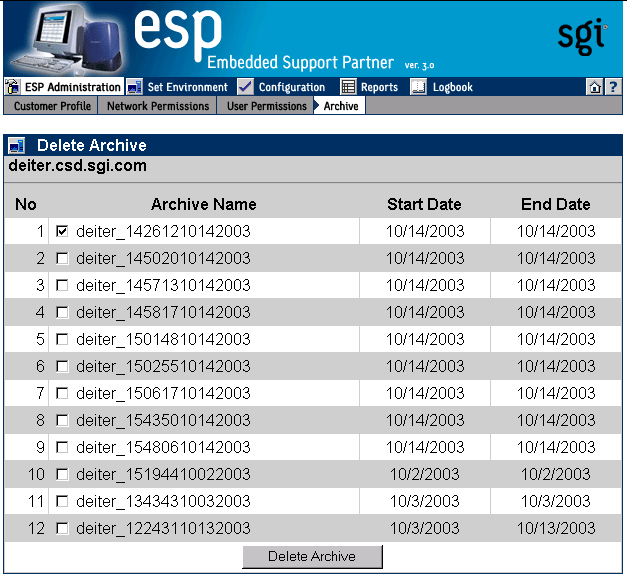Switch to Network Permissions tab
Viewport: 627px width, 576px height.
click(158, 106)
